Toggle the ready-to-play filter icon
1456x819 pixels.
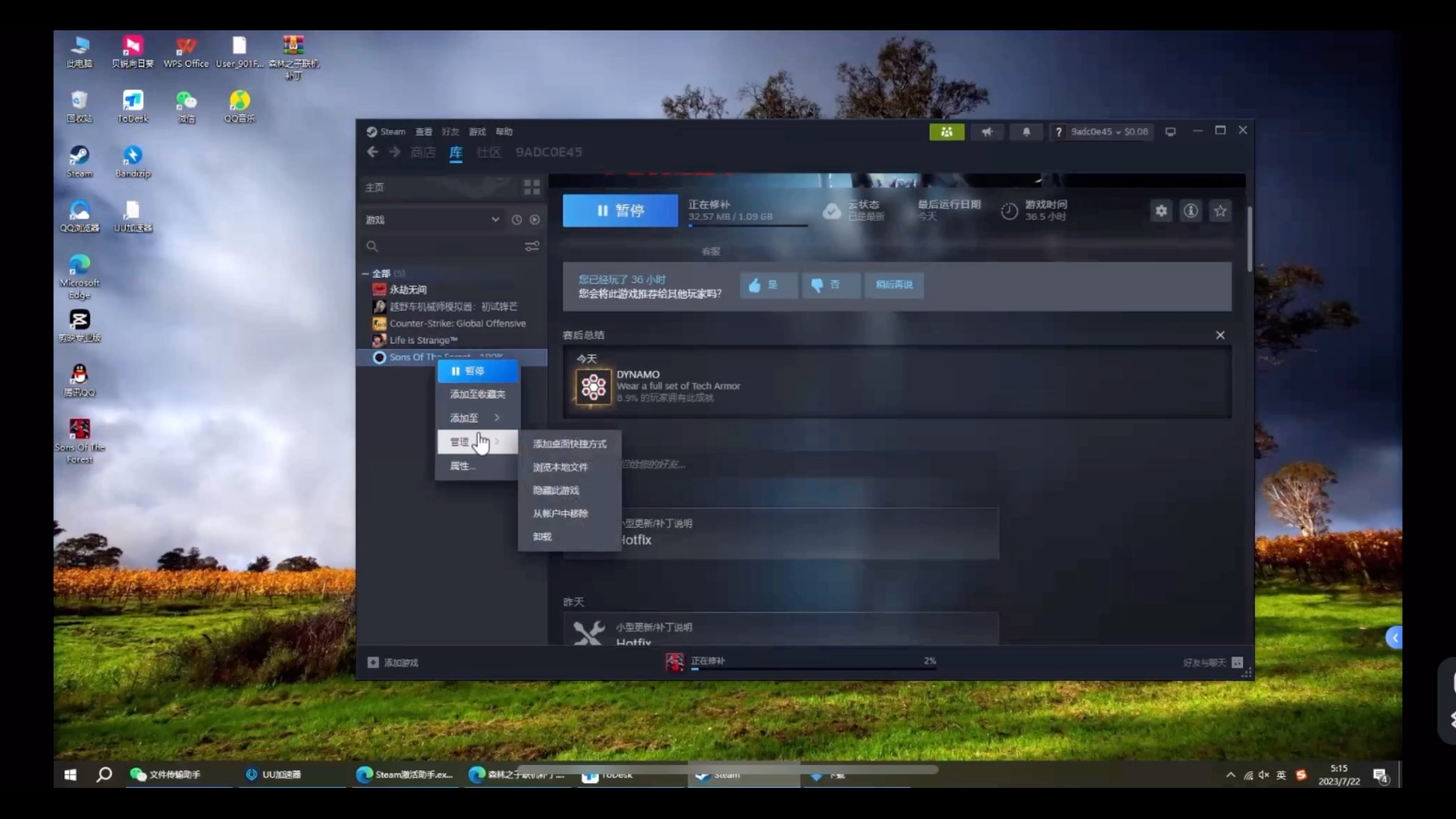tap(535, 220)
